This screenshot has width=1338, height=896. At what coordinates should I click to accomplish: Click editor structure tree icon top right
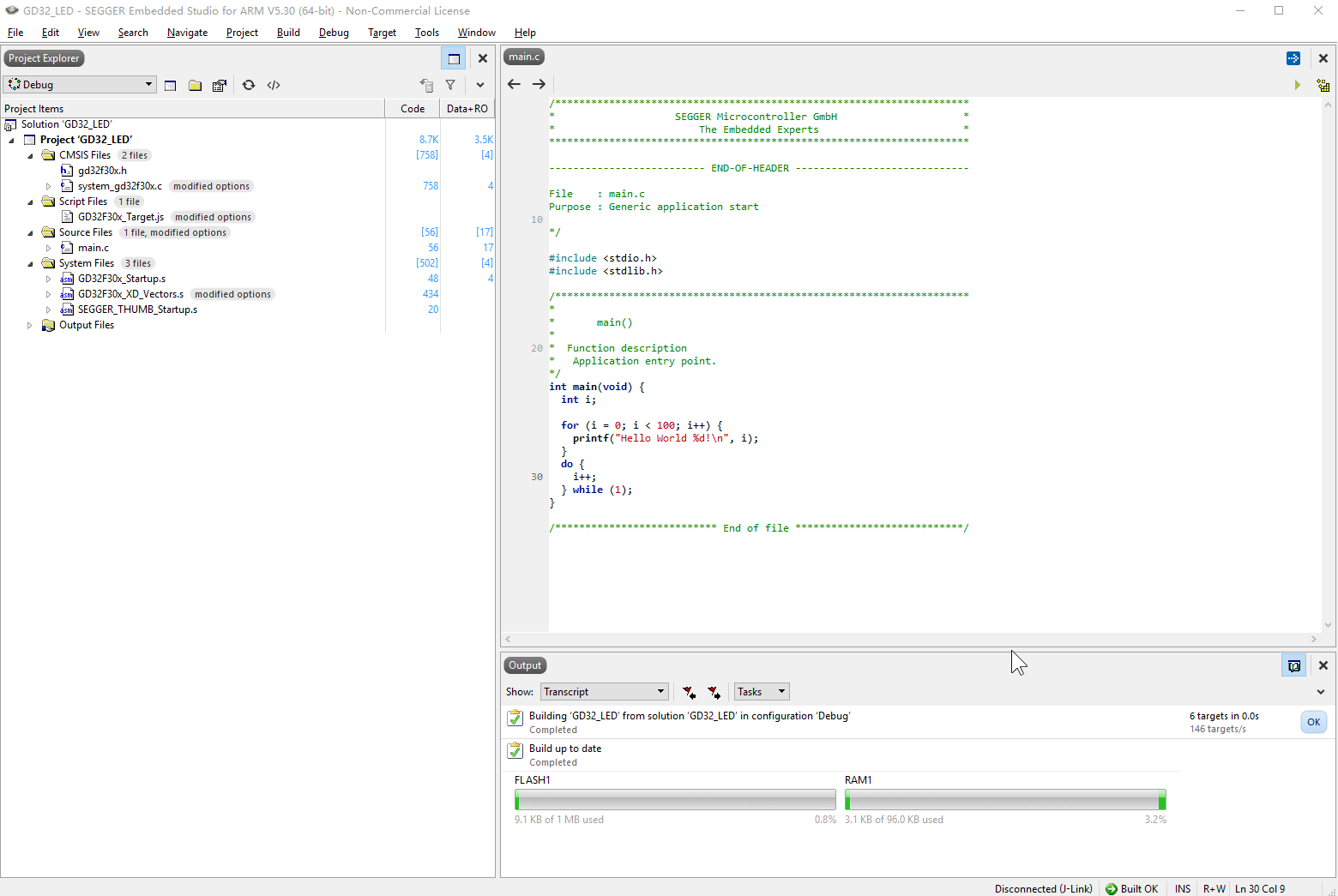click(1323, 85)
